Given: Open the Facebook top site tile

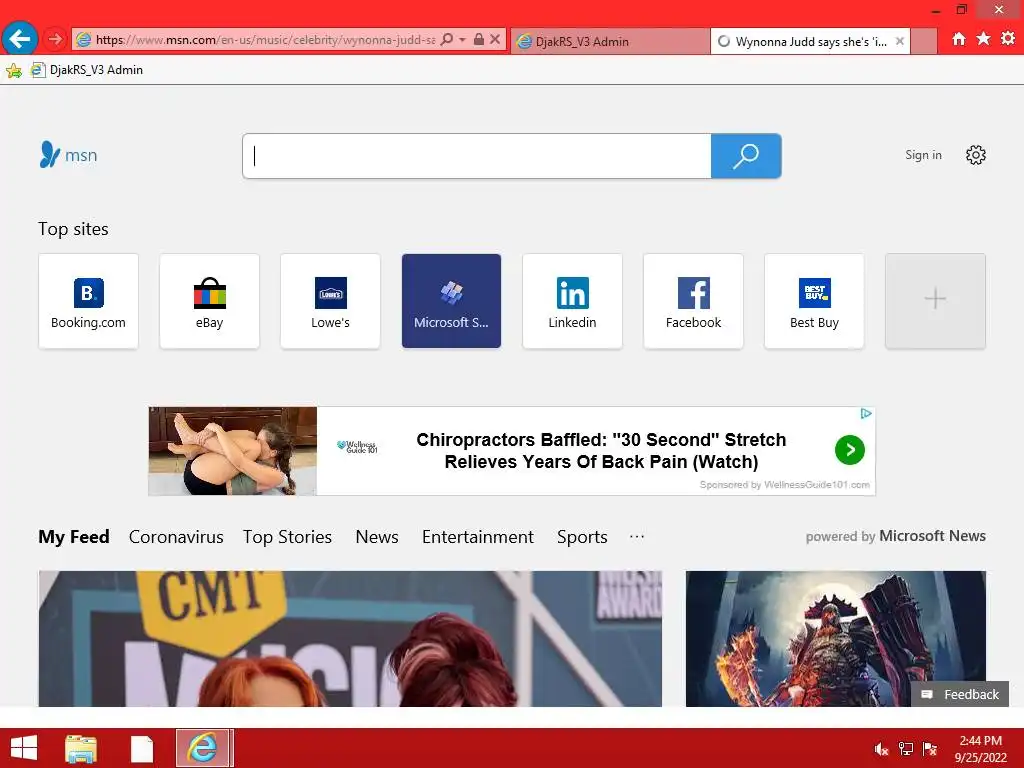Looking at the screenshot, I should (694, 301).
